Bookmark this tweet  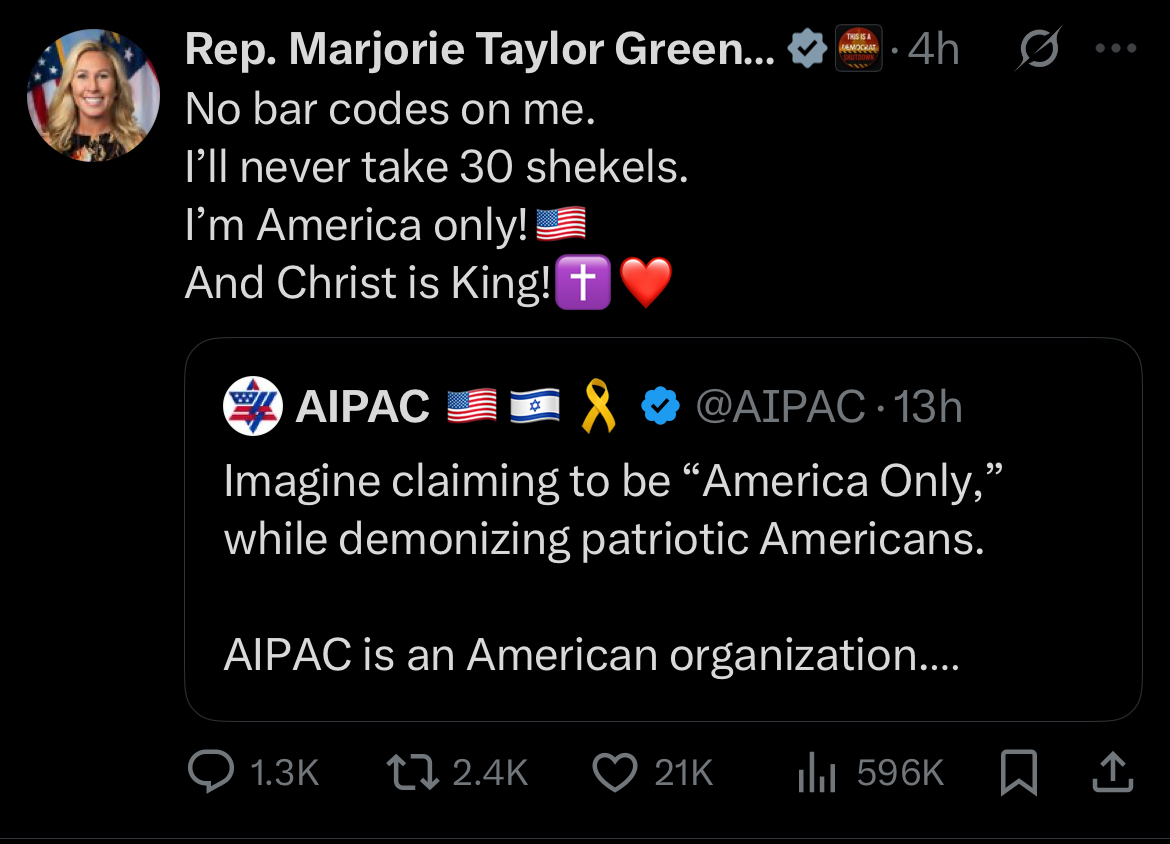pos(1018,773)
